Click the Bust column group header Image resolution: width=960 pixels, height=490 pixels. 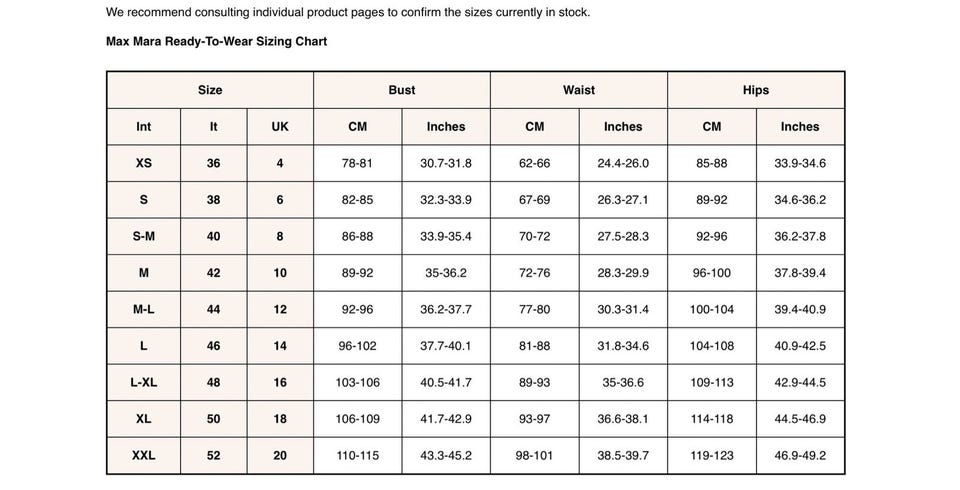point(402,90)
